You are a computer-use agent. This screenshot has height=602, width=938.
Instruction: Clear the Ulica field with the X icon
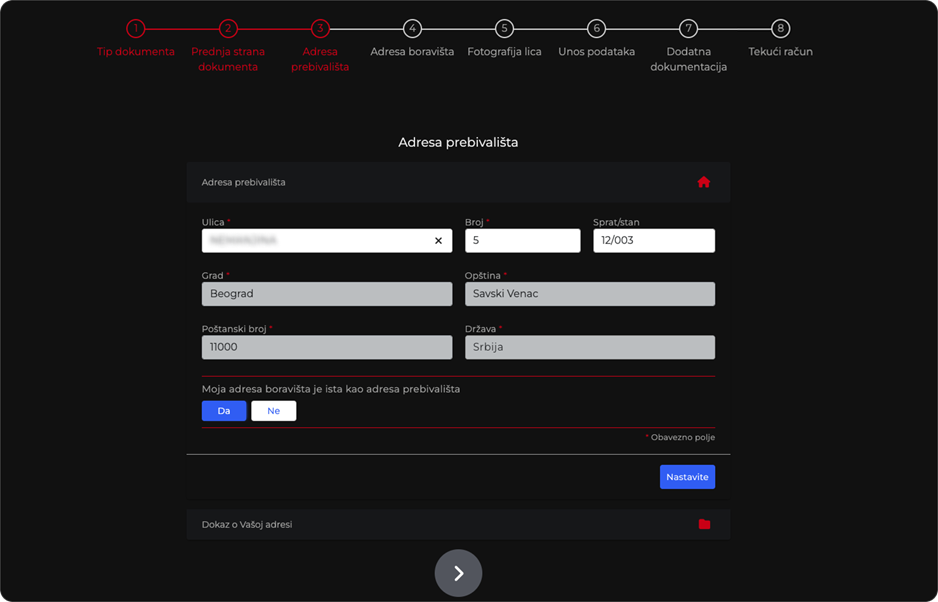[438, 241]
